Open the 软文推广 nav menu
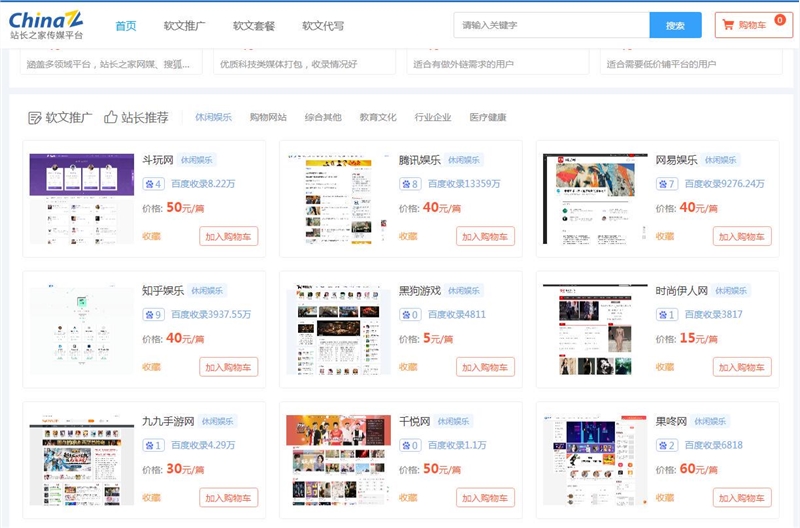The height and width of the screenshot is (528, 800). [x=184, y=26]
